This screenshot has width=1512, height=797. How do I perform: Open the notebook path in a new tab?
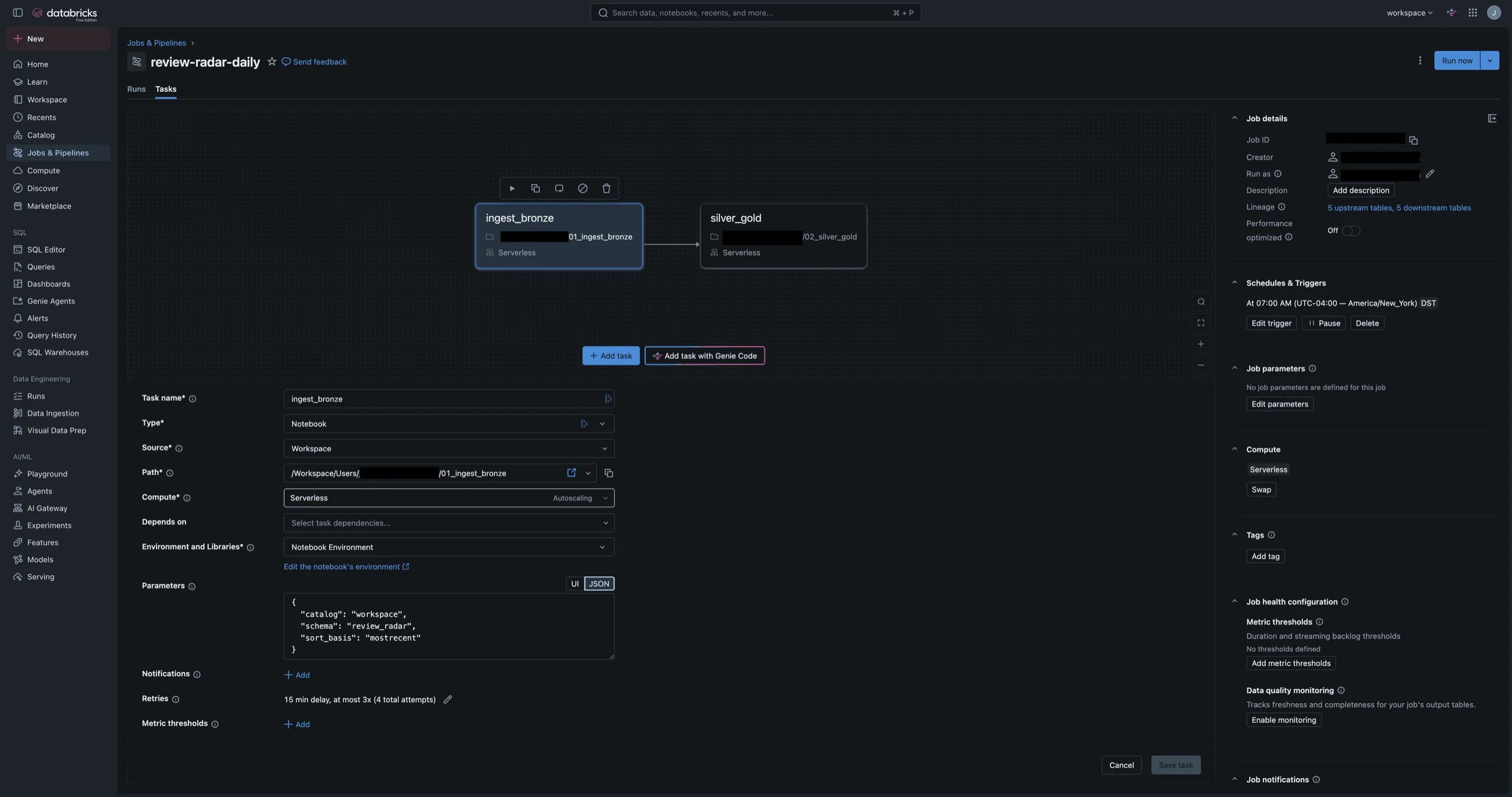click(x=571, y=473)
